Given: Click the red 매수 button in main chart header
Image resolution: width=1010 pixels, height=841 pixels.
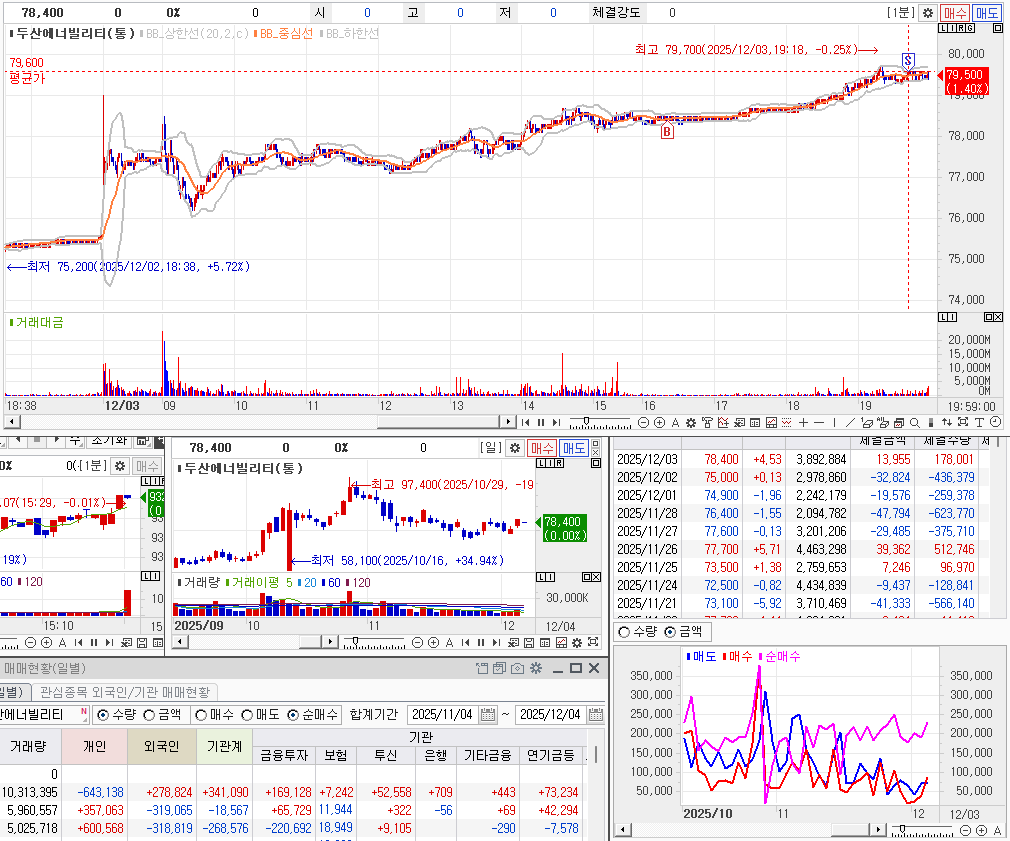Looking at the screenshot, I should pyautogui.click(x=955, y=13).
